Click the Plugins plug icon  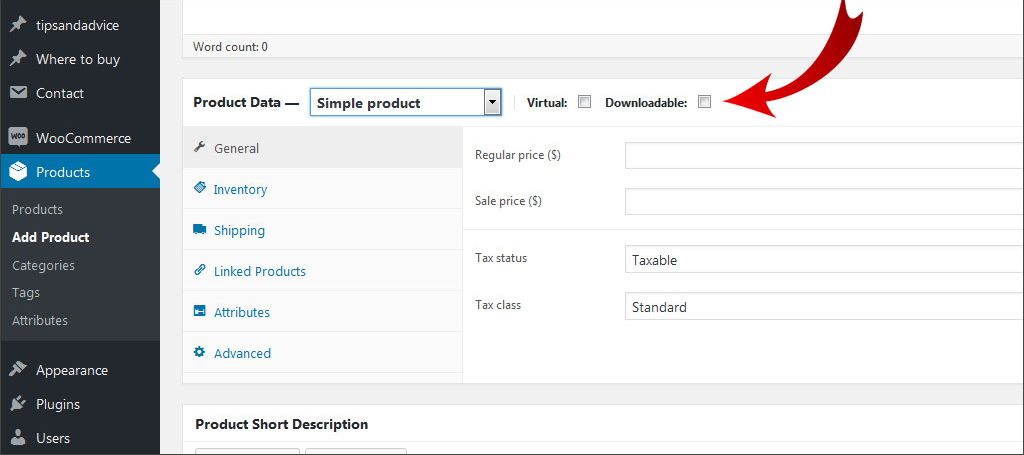point(18,404)
